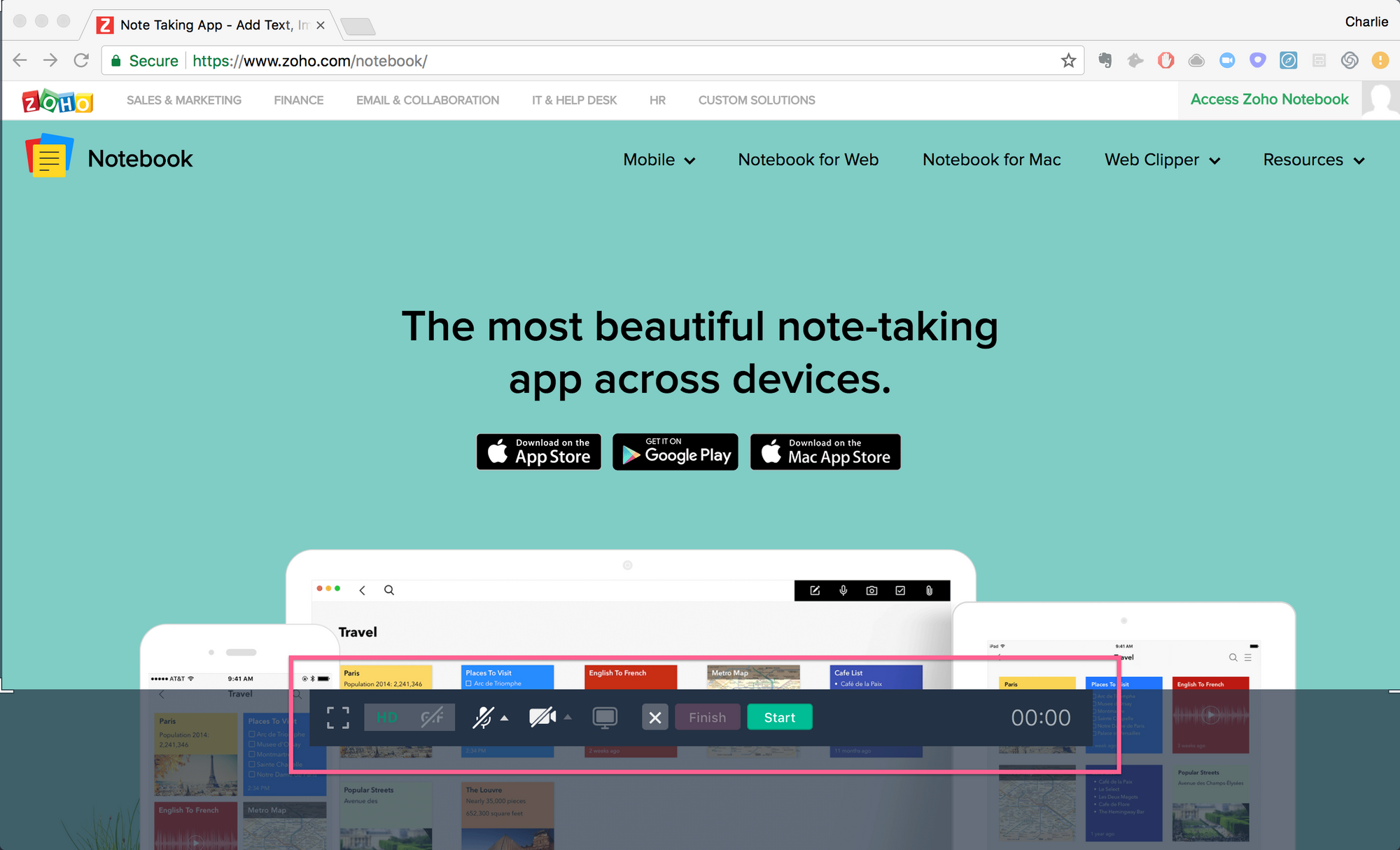Select the fullscreen capture icon in recording toolbar

(x=337, y=717)
